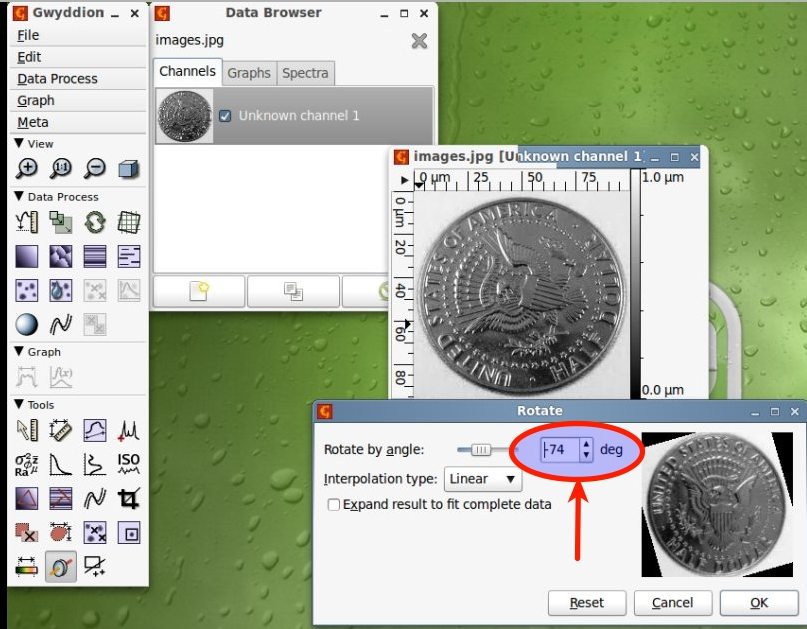Select the striped path level tool

61,498
